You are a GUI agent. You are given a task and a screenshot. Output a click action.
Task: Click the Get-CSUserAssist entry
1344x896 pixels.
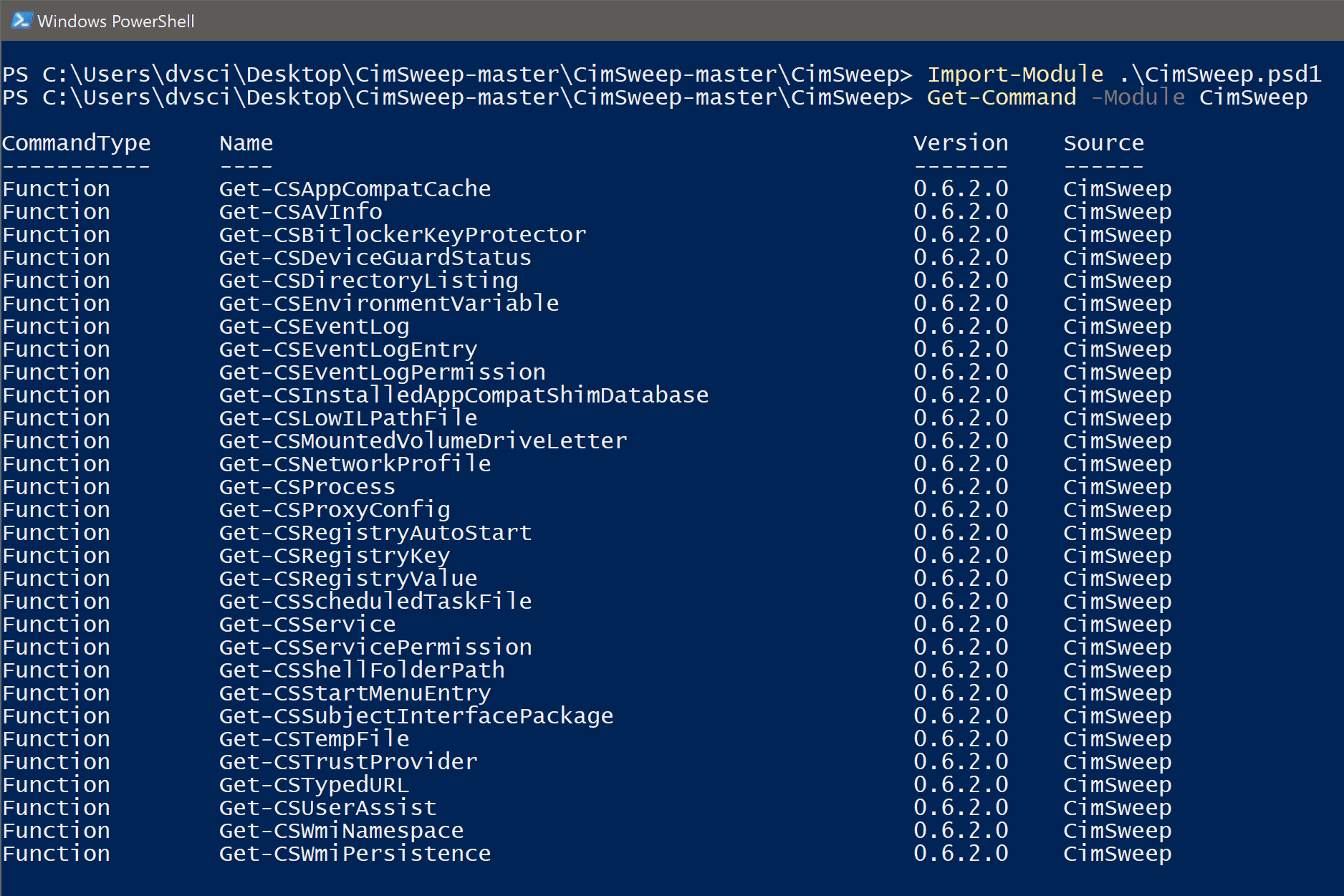[327, 808]
